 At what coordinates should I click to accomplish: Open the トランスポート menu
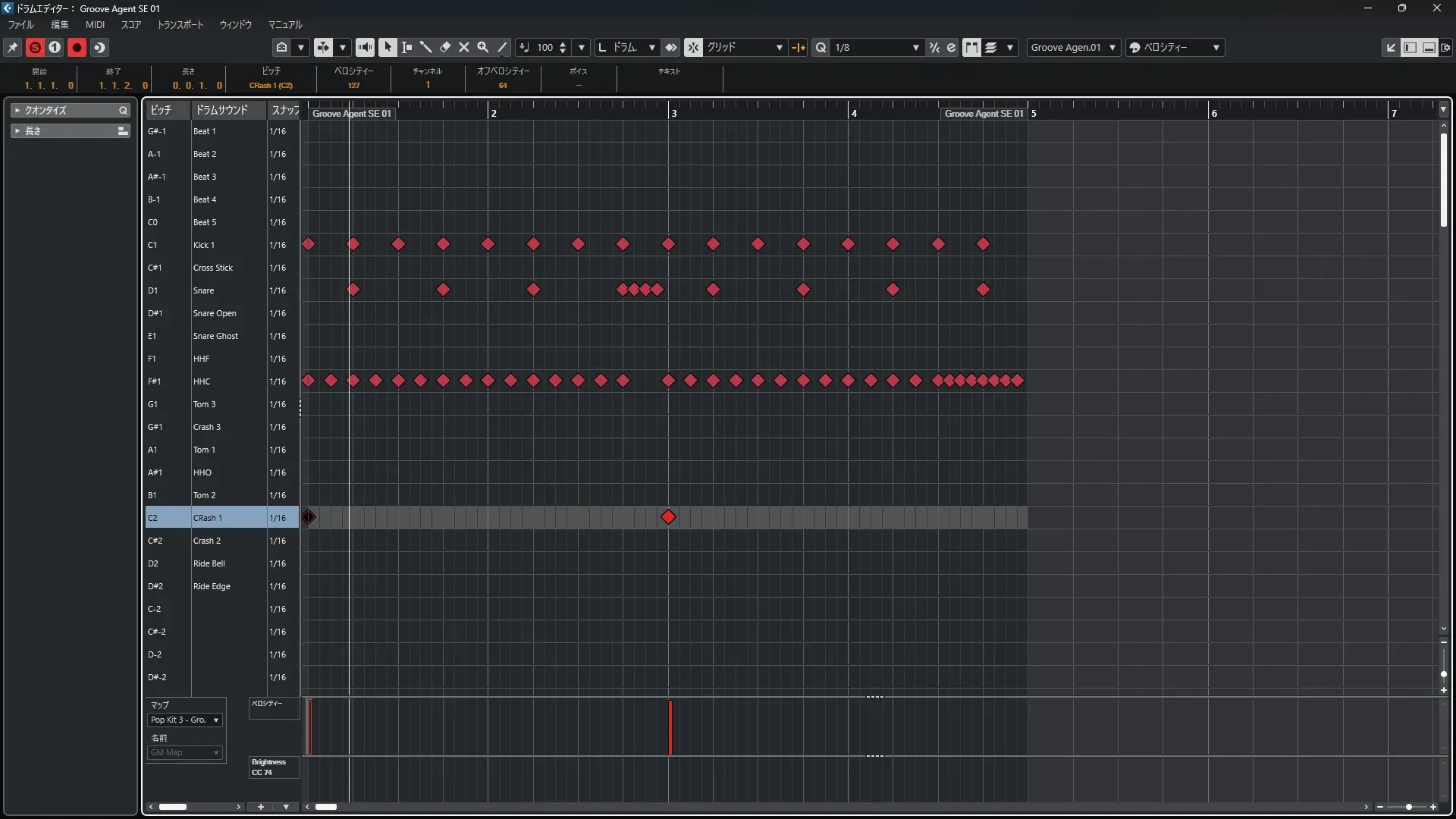180,24
